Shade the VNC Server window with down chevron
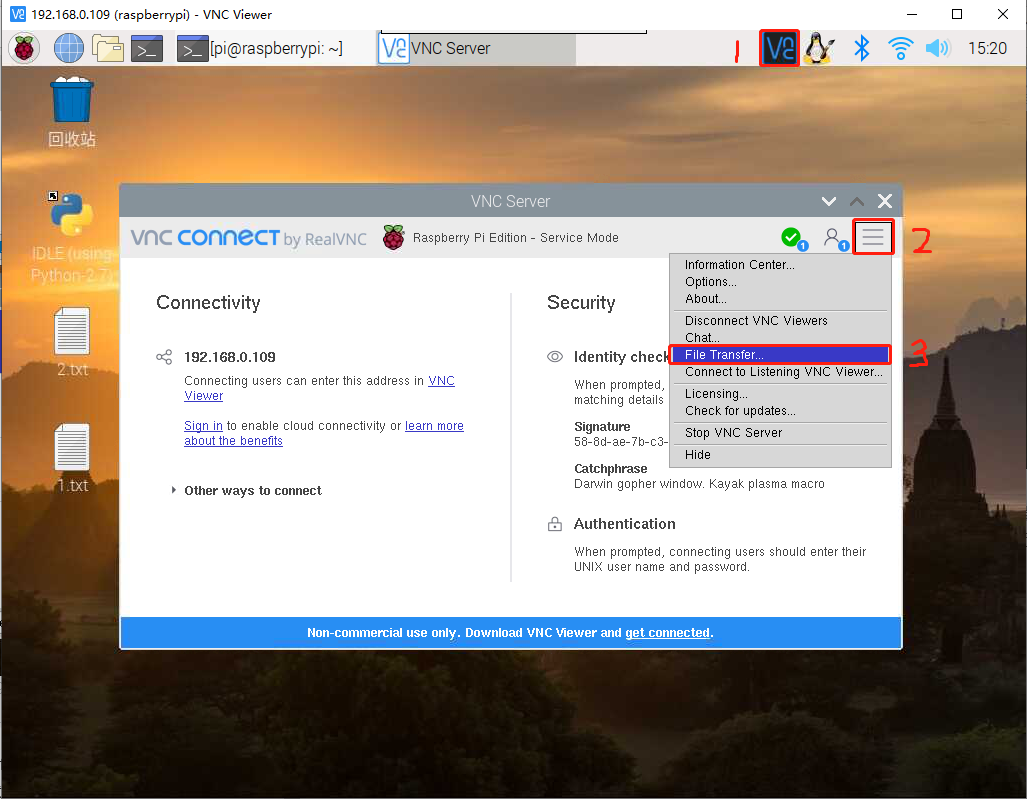Image resolution: width=1027 pixels, height=799 pixels. click(x=829, y=202)
